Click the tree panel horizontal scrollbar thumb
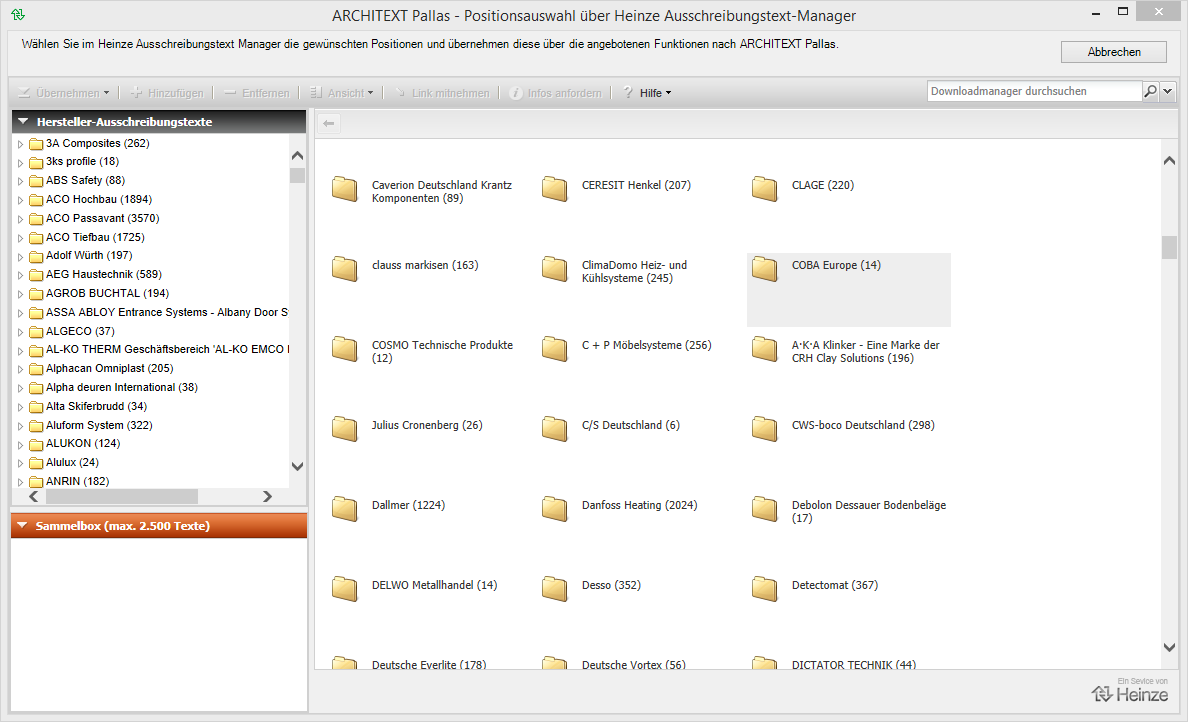This screenshot has width=1188, height=722. click(121, 496)
